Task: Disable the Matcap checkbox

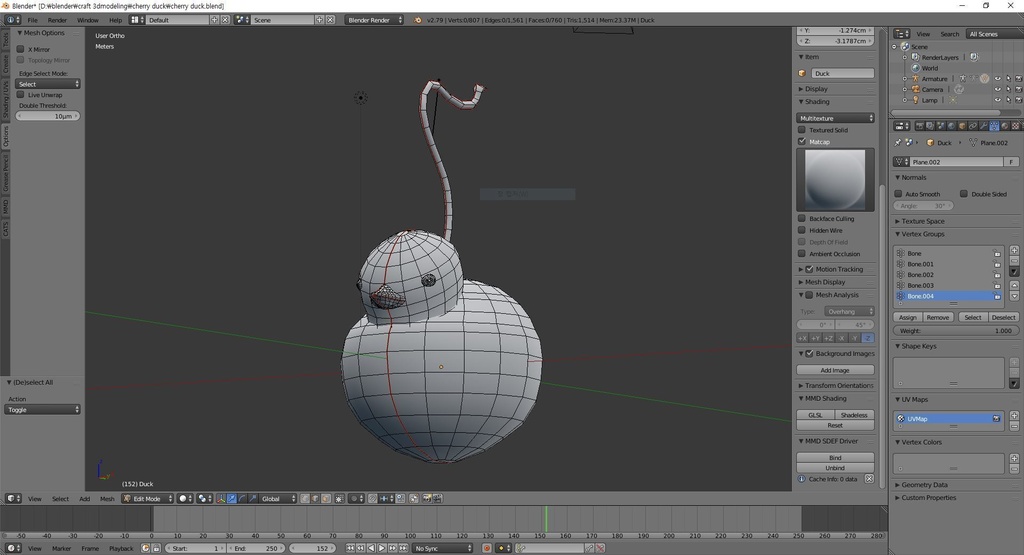Action: coord(802,142)
